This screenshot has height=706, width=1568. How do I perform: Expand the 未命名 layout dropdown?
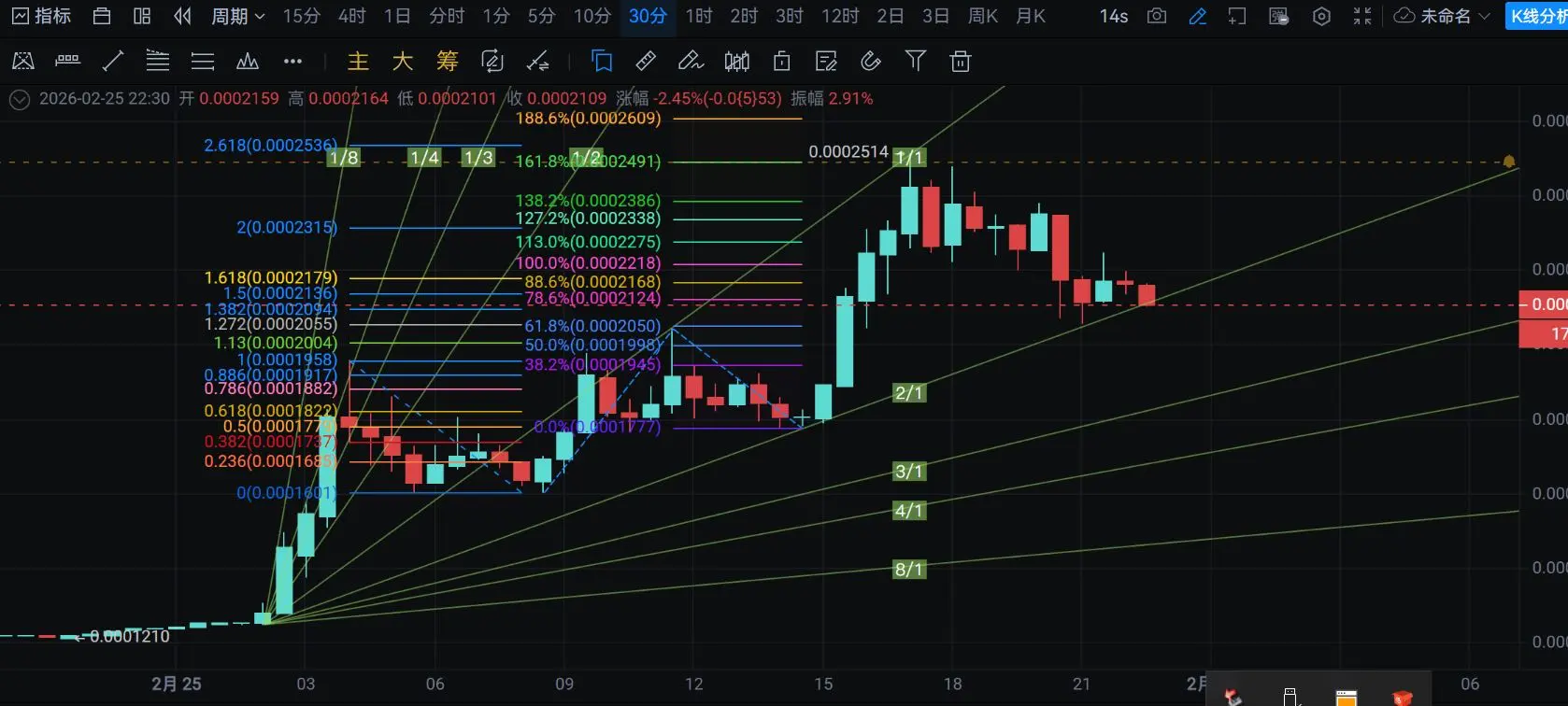click(1442, 16)
